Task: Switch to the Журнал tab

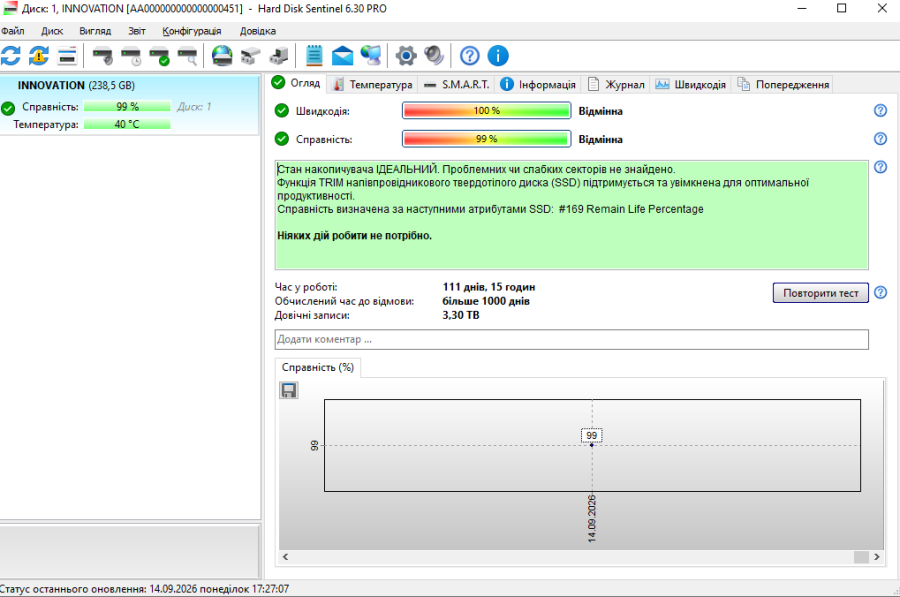Action: coord(616,84)
